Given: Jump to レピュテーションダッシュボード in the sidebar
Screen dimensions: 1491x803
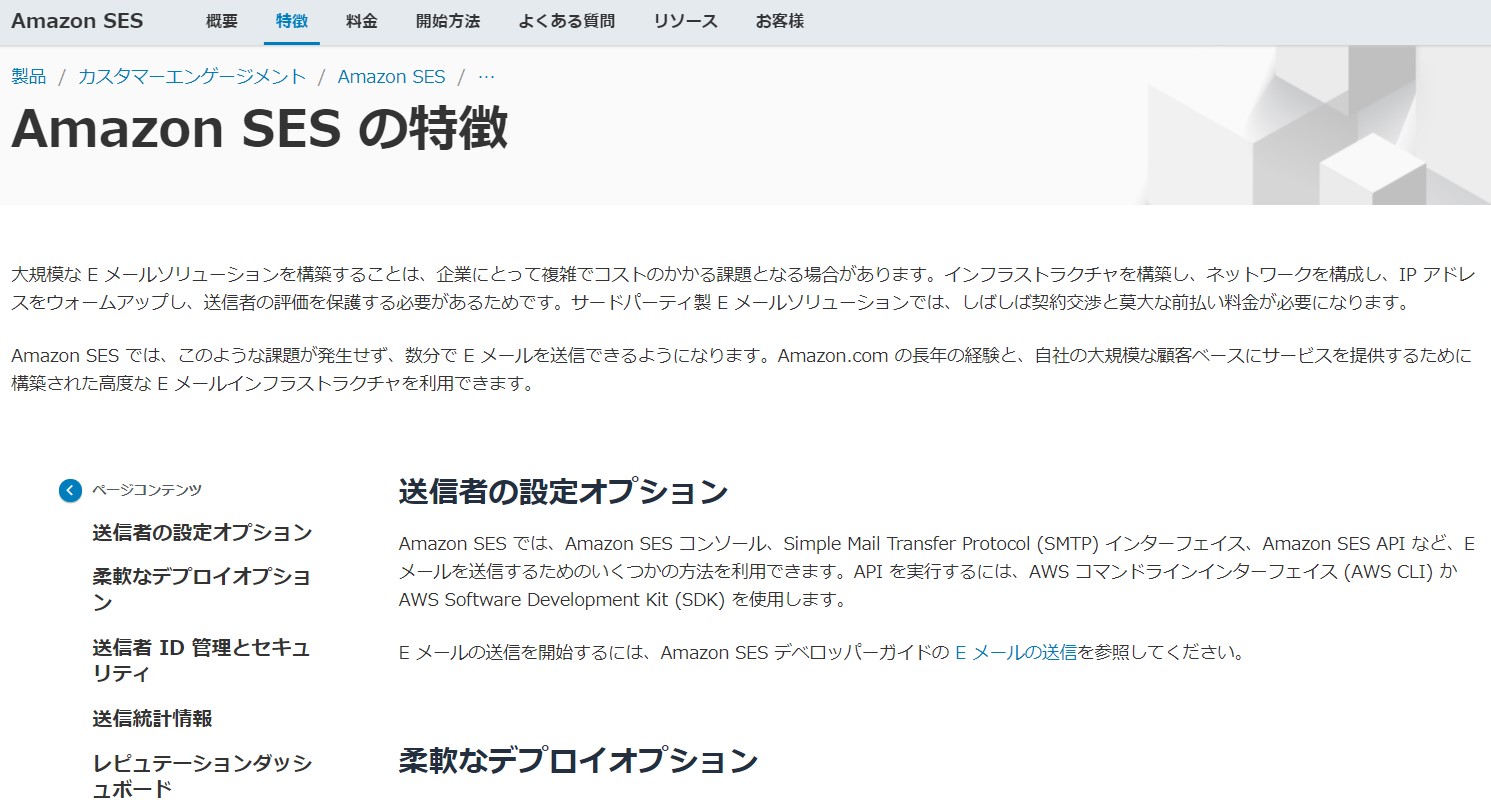Looking at the screenshot, I should point(202,776).
